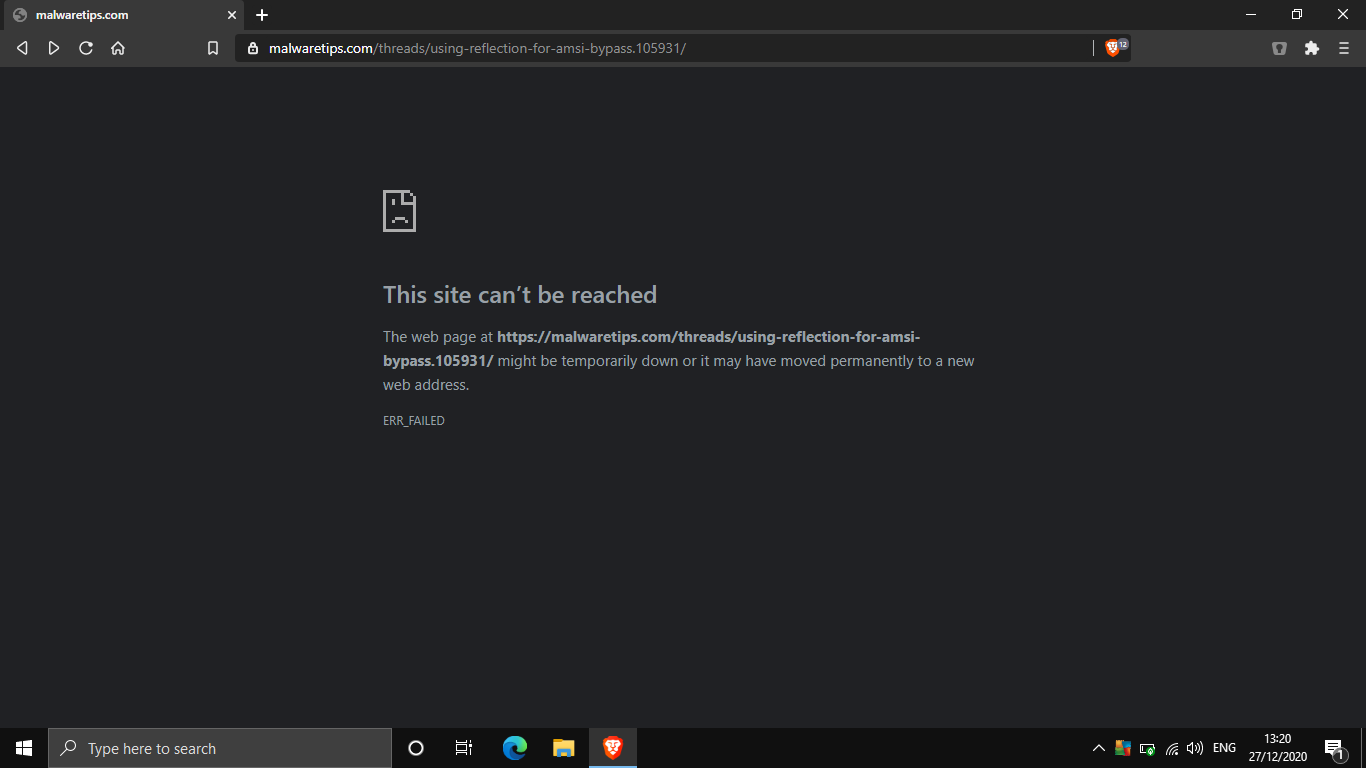Select the malwaretips.com tab
The image size is (1366, 768).
click(x=122, y=15)
